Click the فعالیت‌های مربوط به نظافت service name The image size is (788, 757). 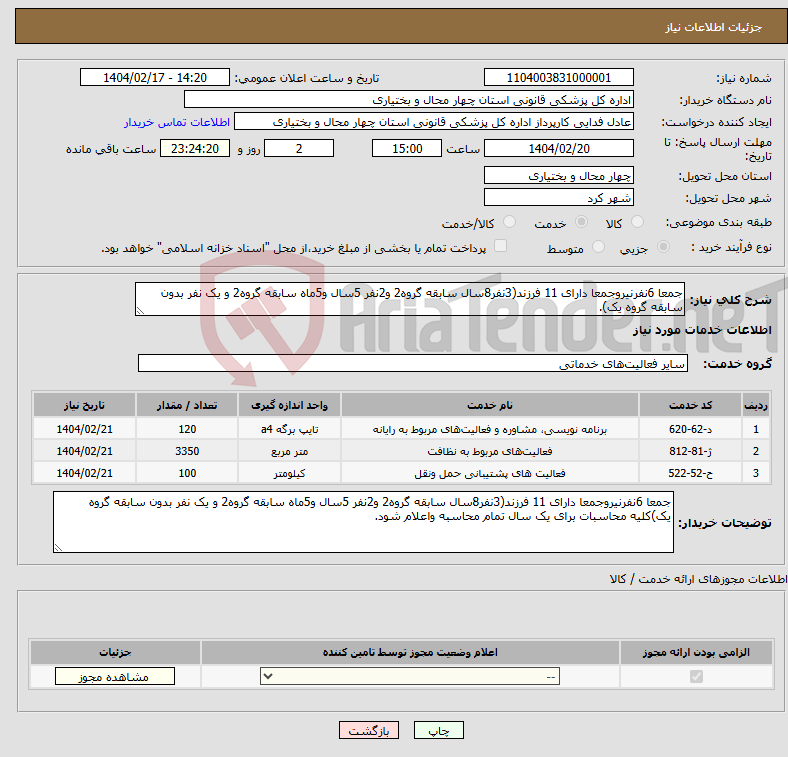pyautogui.click(x=490, y=451)
